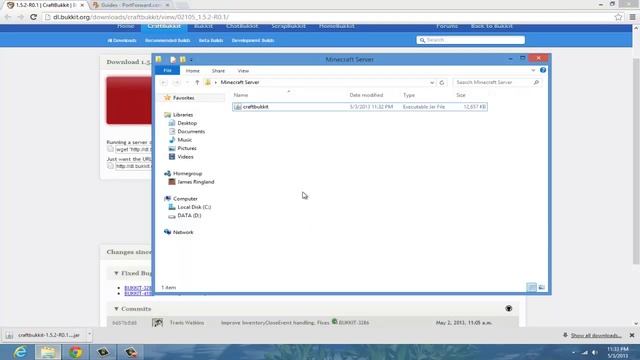Switch Explorer to details view
This screenshot has height=360, width=640.
pyautogui.click(x=531, y=287)
